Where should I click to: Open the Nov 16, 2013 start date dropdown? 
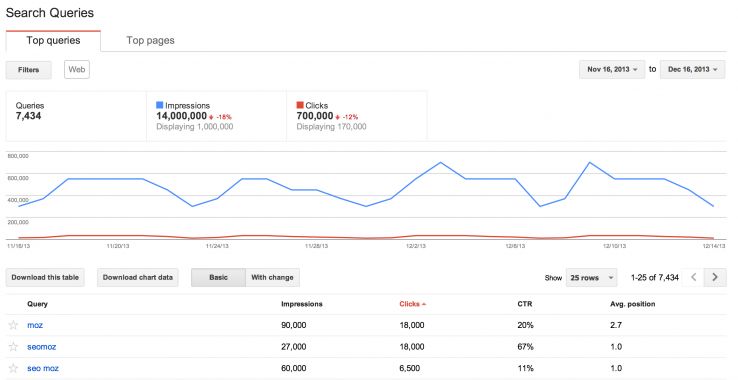pyautogui.click(x=612, y=70)
